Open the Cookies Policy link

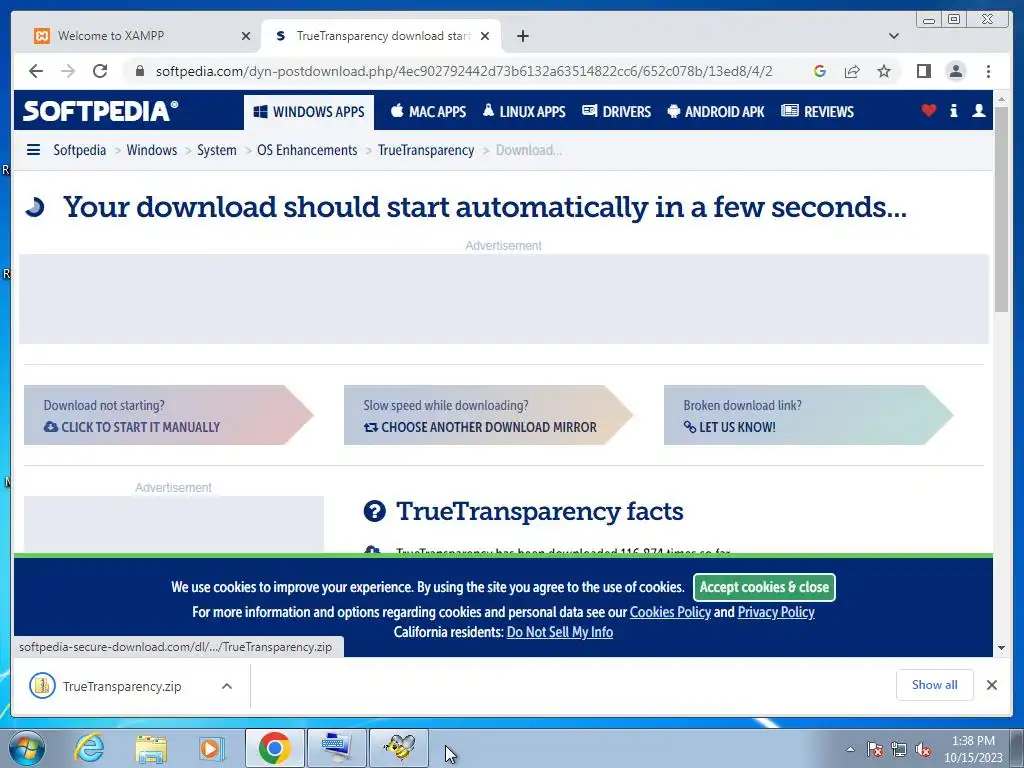click(x=670, y=613)
